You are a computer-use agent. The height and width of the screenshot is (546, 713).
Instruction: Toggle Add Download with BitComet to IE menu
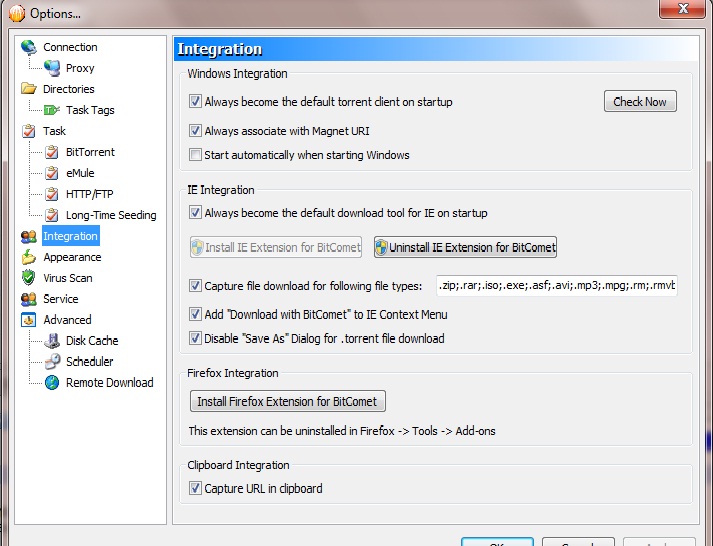(x=196, y=314)
